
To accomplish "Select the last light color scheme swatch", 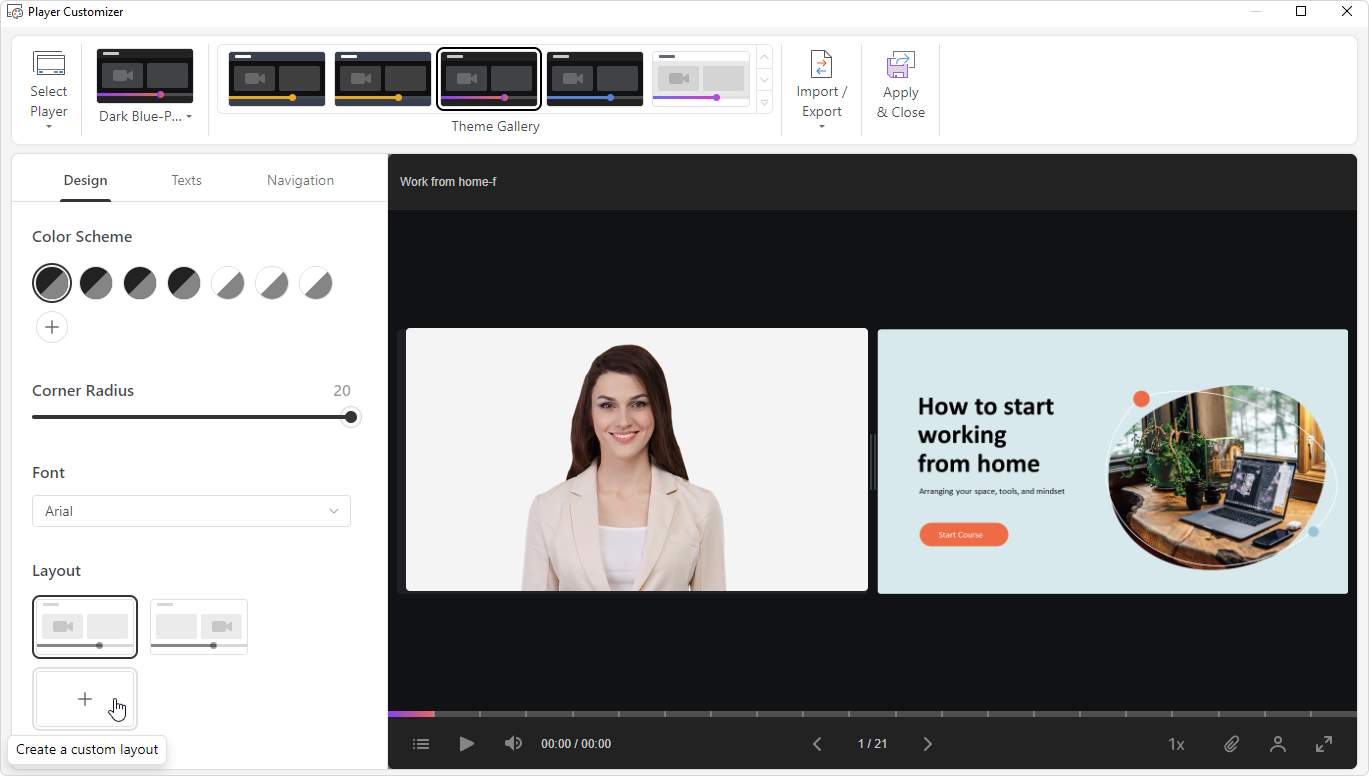I will click(x=316, y=283).
